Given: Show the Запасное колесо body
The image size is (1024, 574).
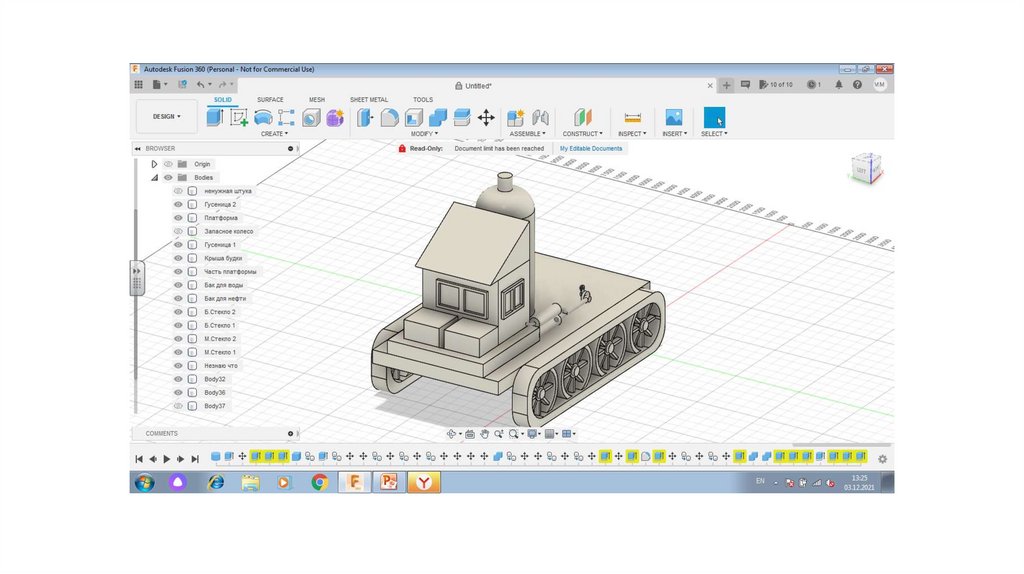Looking at the screenshot, I should pyautogui.click(x=178, y=231).
